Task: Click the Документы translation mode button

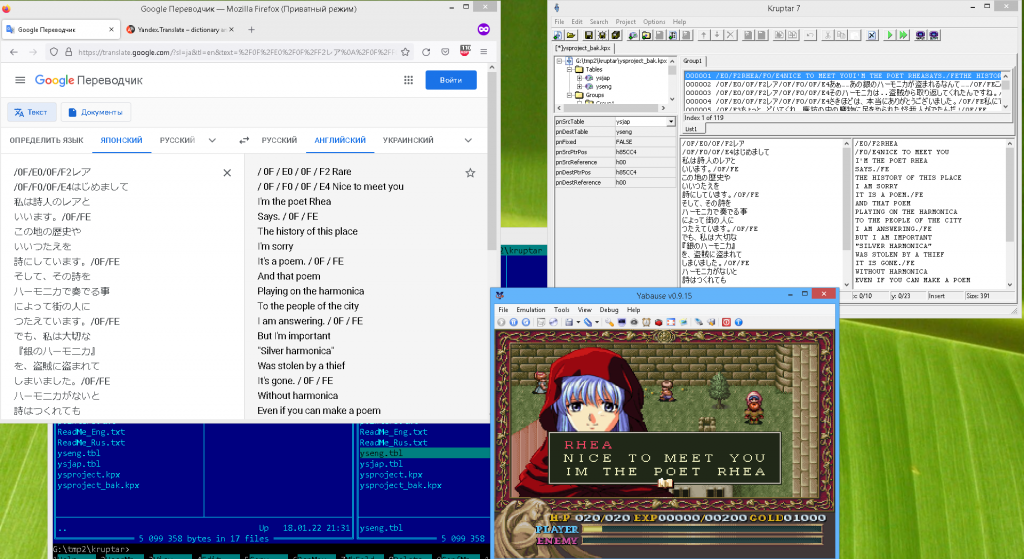Action: [95, 112]
